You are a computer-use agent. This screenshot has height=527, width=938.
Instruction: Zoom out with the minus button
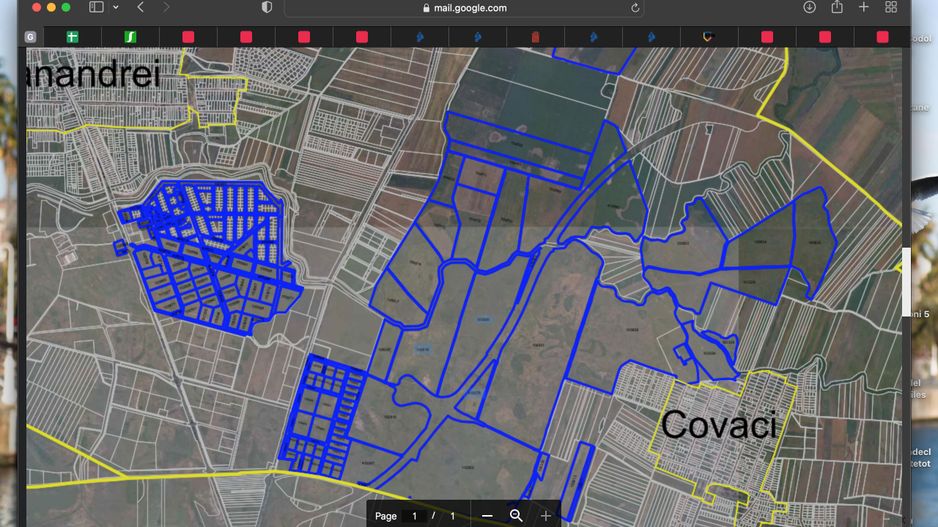[x=487, y=516]
